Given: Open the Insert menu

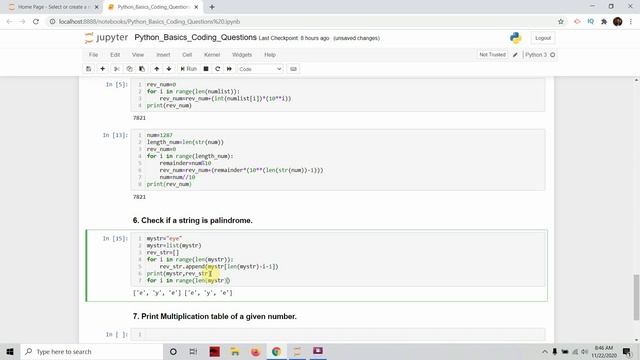Looking at the screenshot, I should pyautogui.click(x=163, y=55).
